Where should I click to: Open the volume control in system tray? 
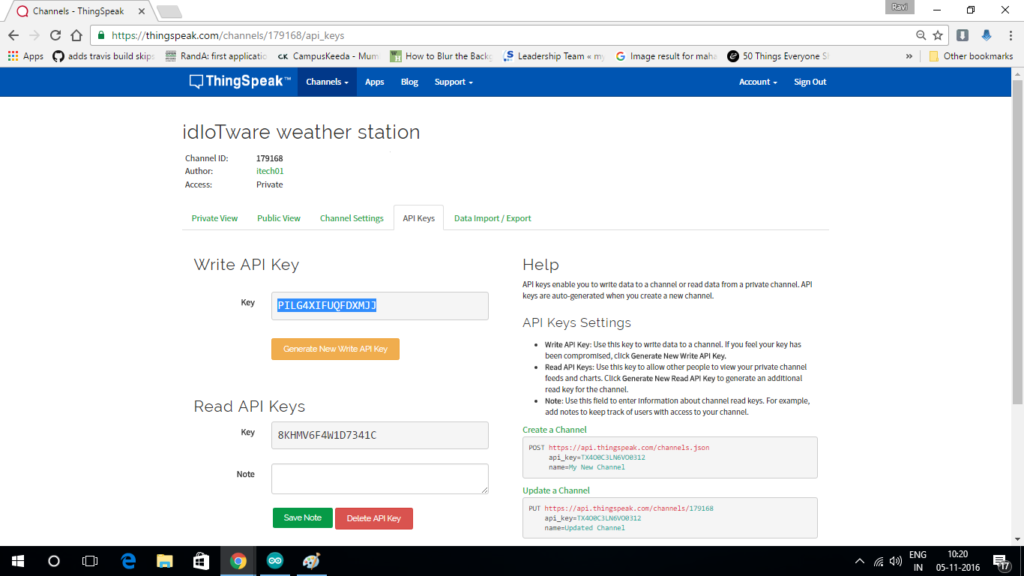(x=896, y=561)
